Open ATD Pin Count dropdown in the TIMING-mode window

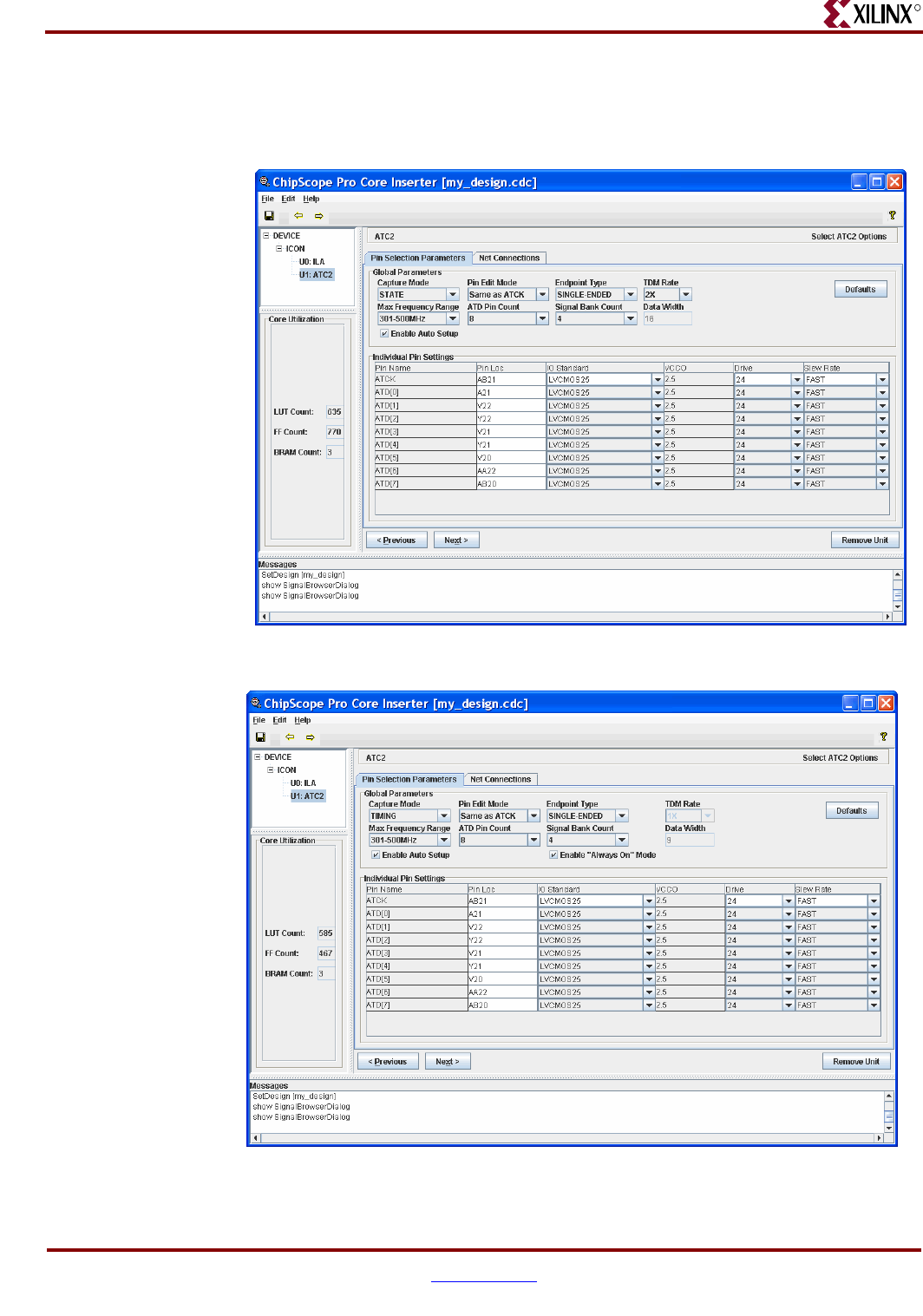pyautogui.click(x=499, y=841)
